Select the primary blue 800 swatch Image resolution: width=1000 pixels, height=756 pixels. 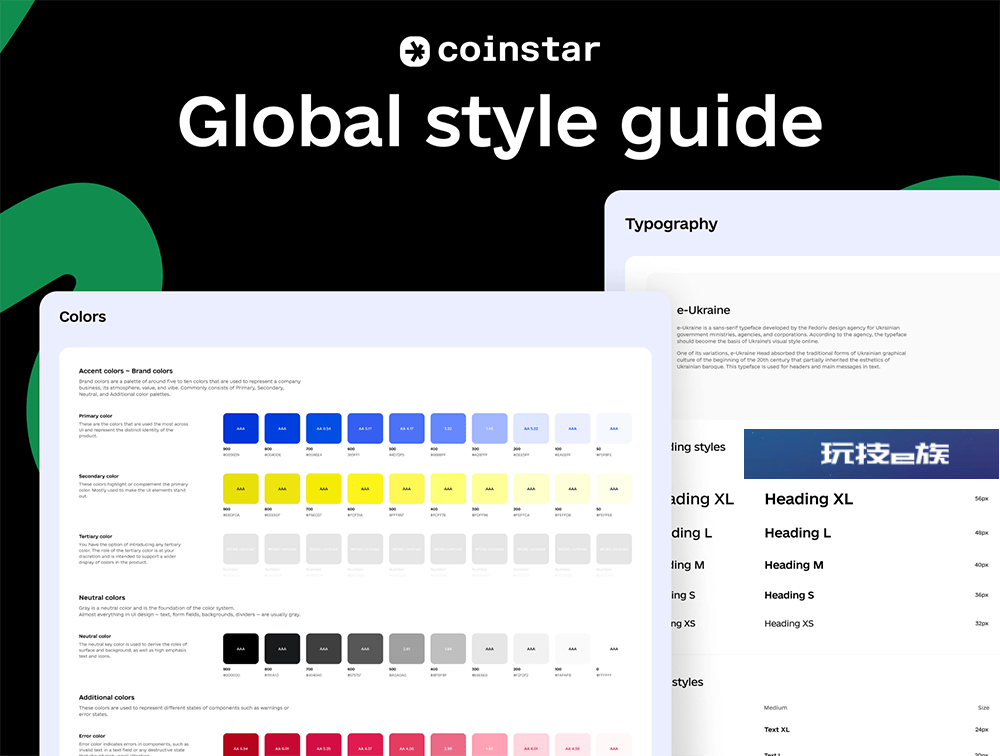tap(282, 428)
